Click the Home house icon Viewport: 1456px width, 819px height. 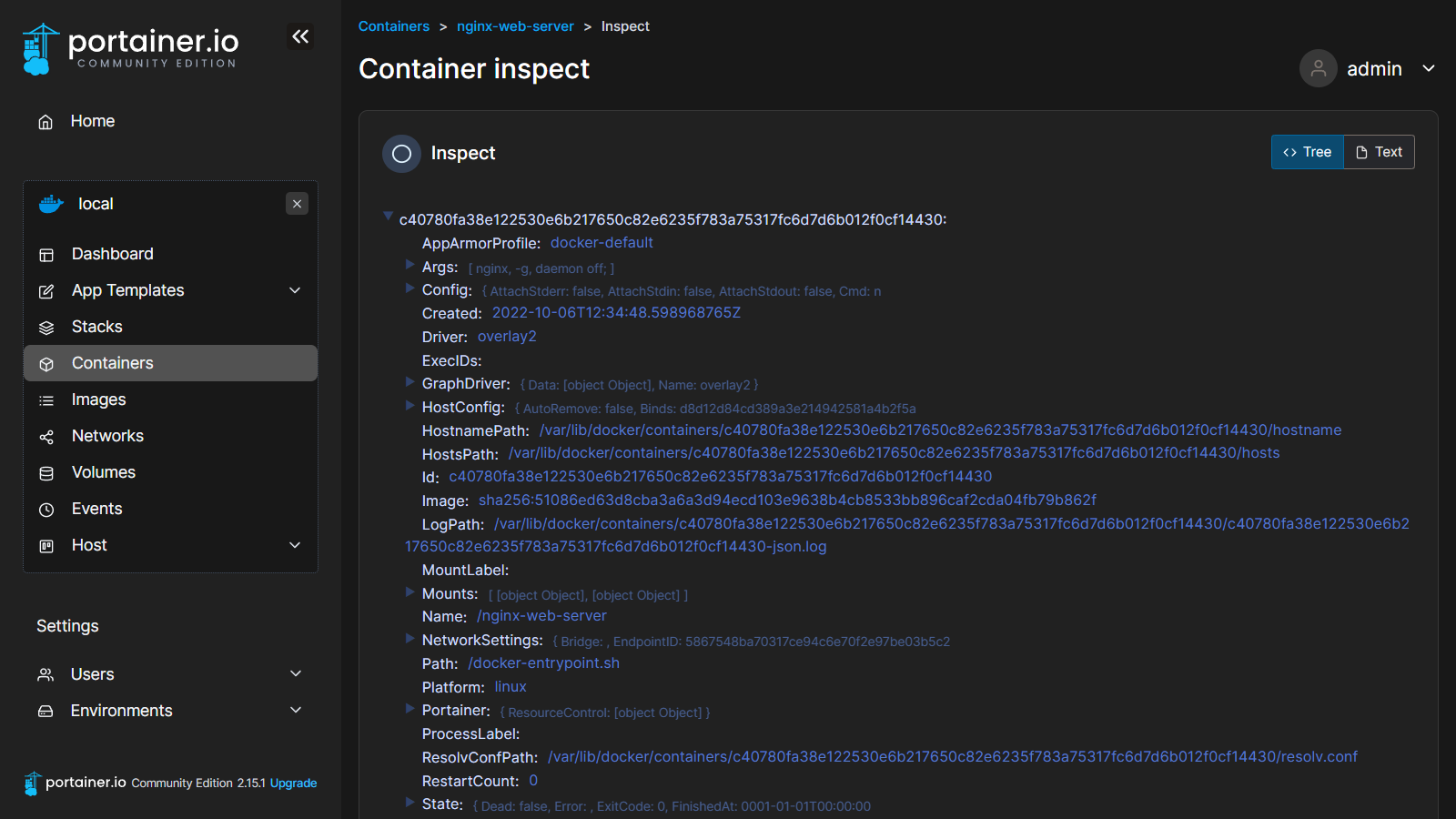point(45,122)
